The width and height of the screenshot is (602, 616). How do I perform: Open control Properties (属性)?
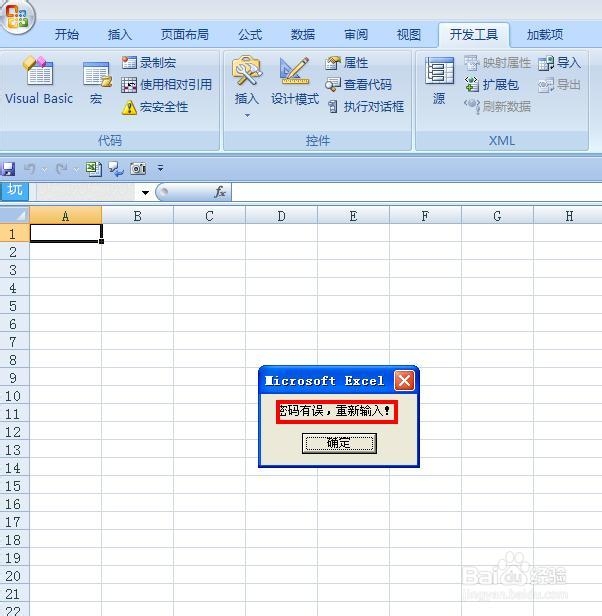point(347,62)
